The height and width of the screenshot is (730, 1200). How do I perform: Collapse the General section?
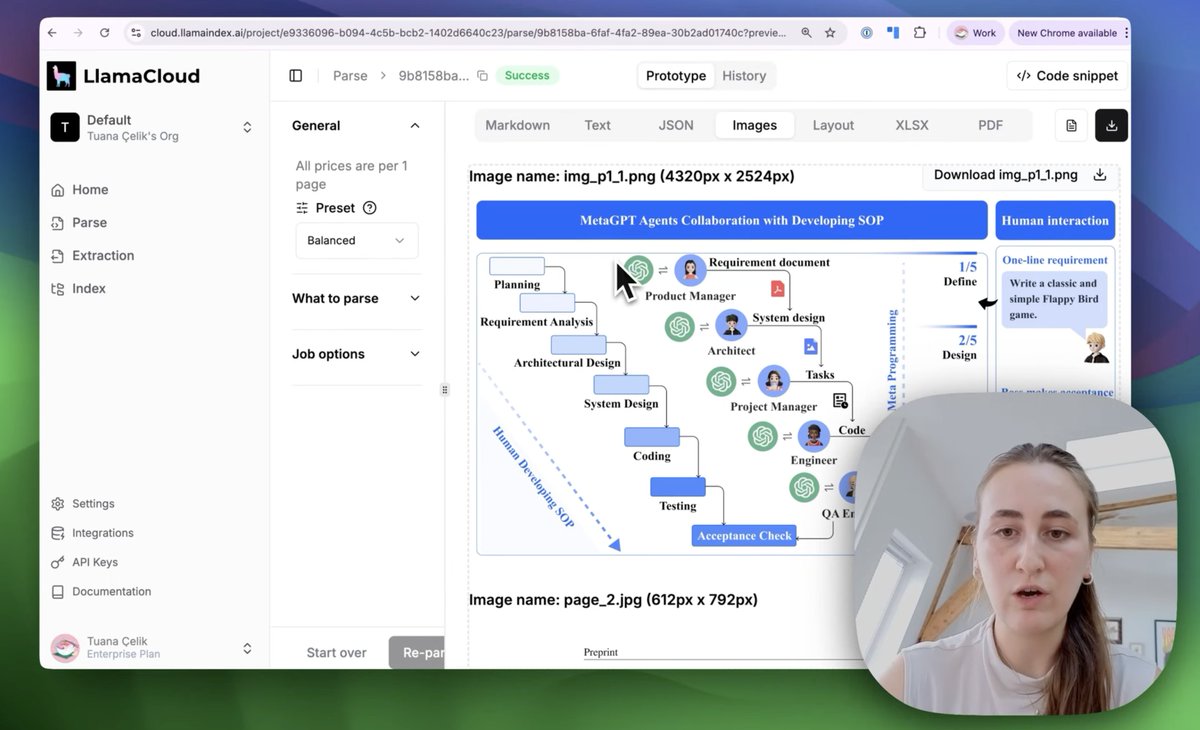(356, 126)
